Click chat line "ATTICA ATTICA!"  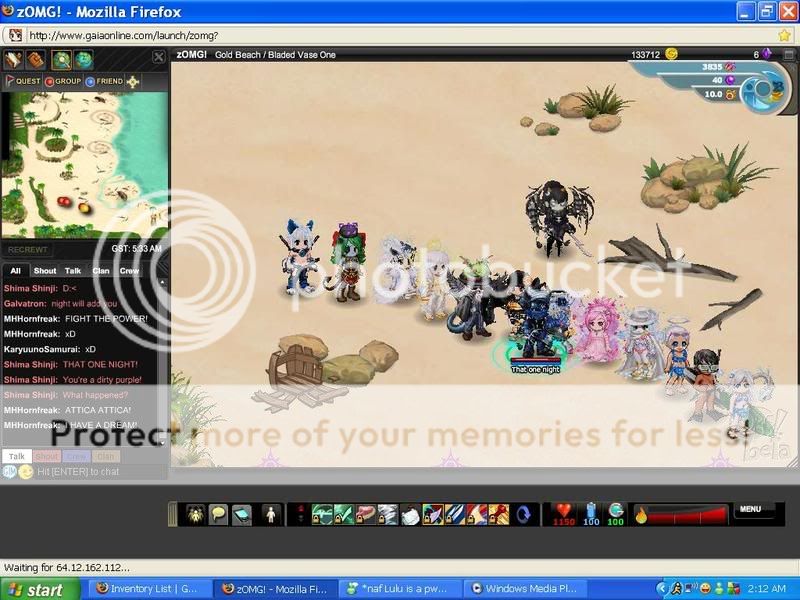tap(98, 410)
